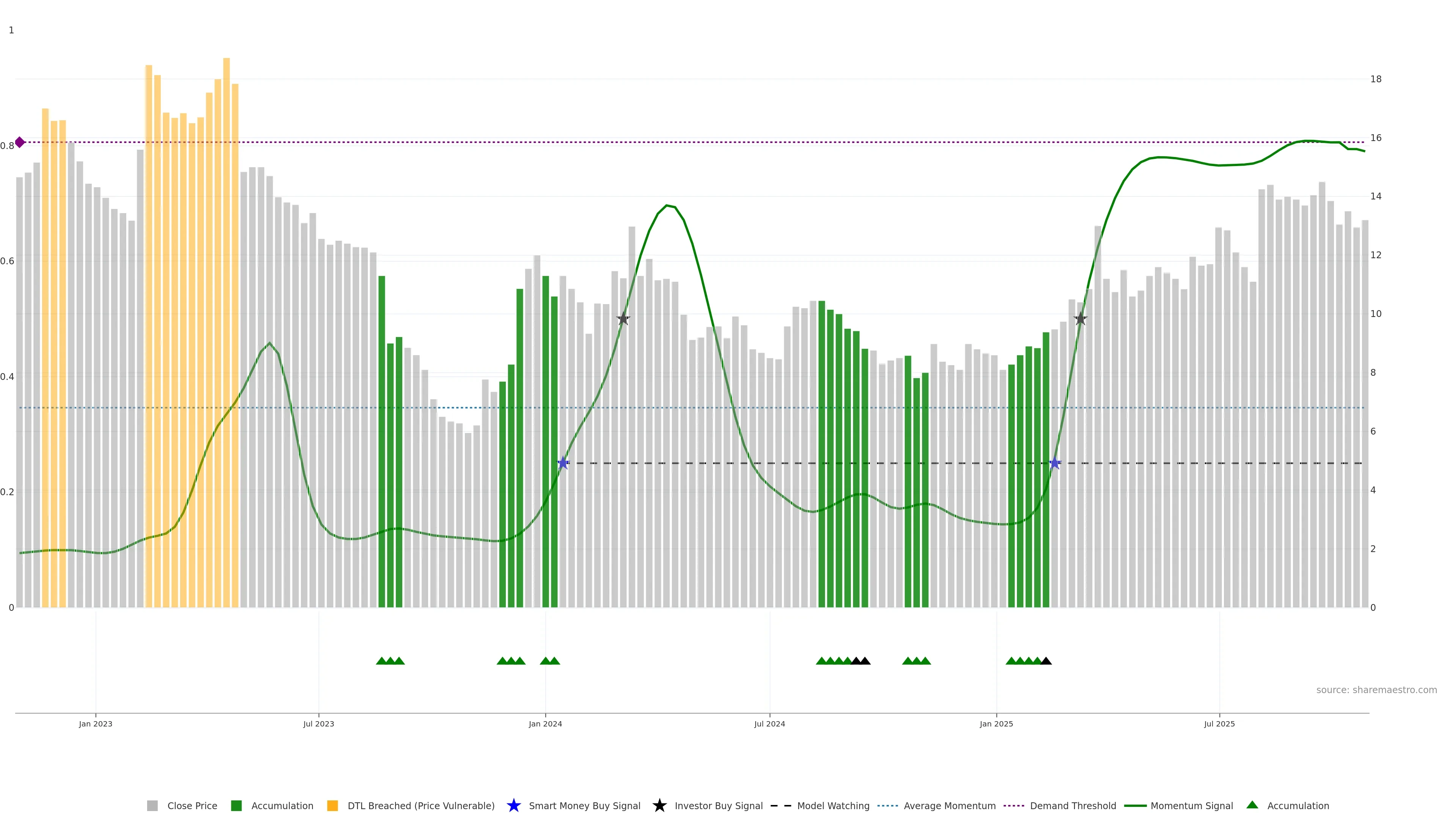Click the orange DTL Breached legend swatch

[333, 806]
